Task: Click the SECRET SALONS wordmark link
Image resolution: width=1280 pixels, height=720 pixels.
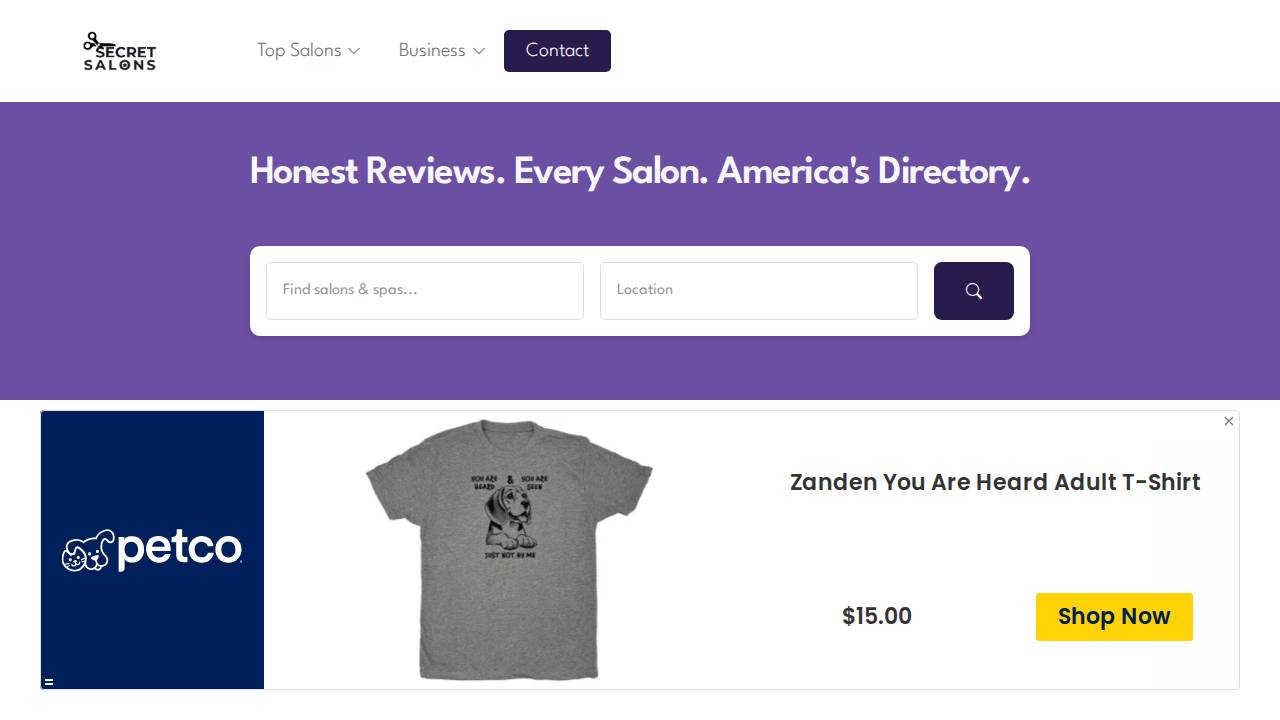Action: click(120, 58)
